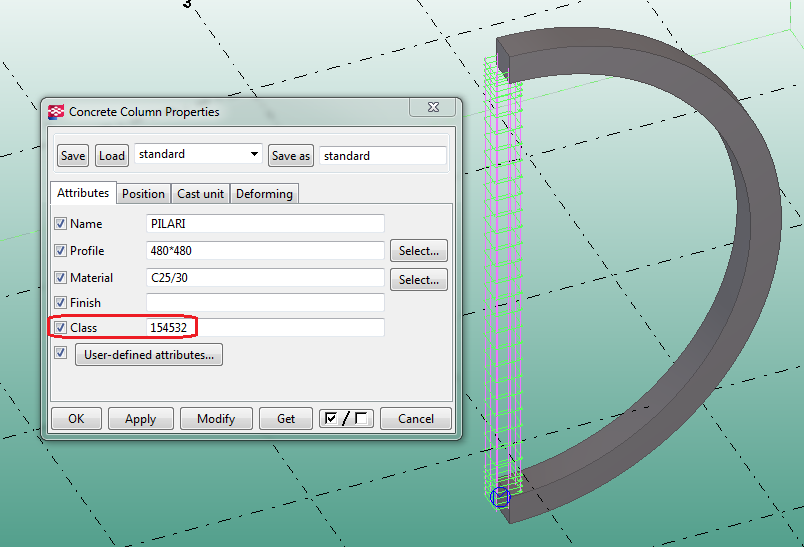Click the Save button
The image size is (804, 547).
[73, 156]
